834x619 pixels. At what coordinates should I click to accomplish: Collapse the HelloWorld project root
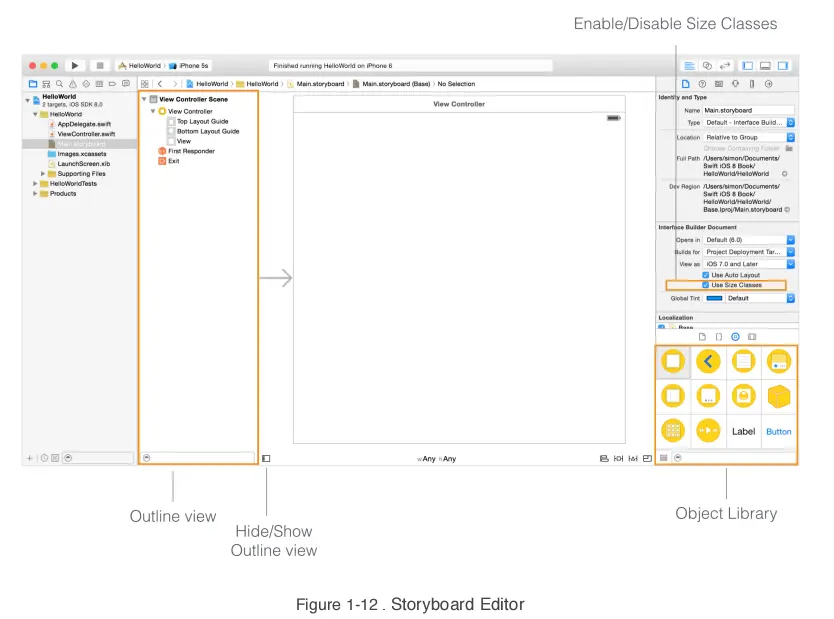[x=28, y=100]
